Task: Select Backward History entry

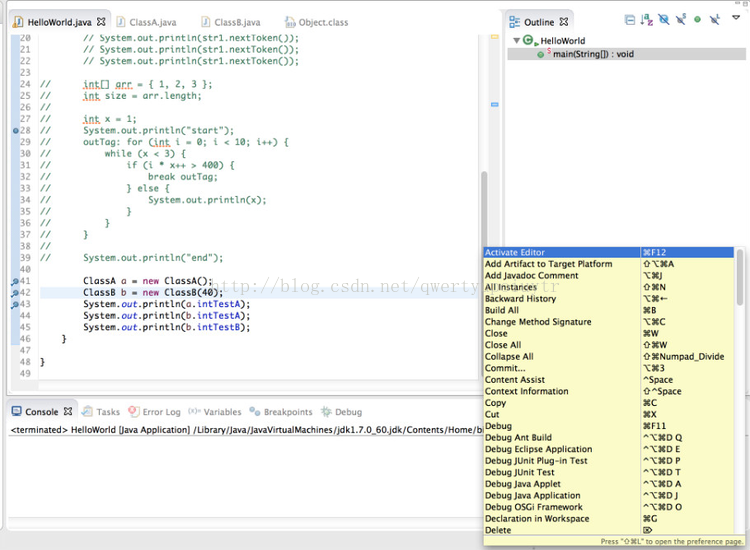Action: [608, 299]
